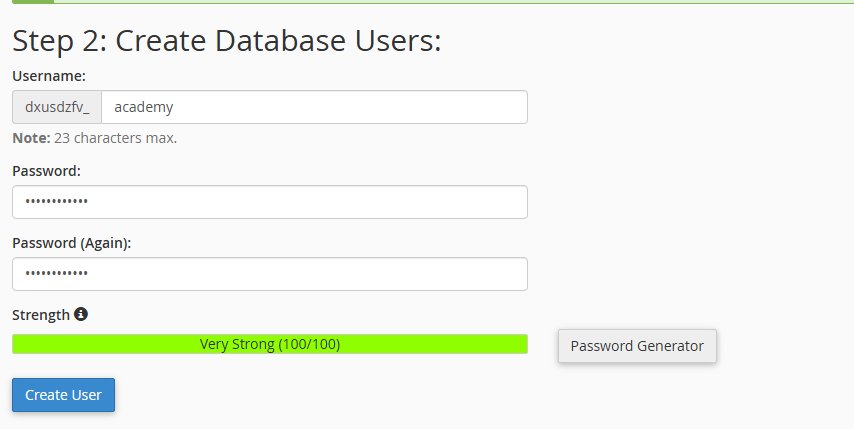
Task: Click into the first Password field
Action: coord(269,202)
